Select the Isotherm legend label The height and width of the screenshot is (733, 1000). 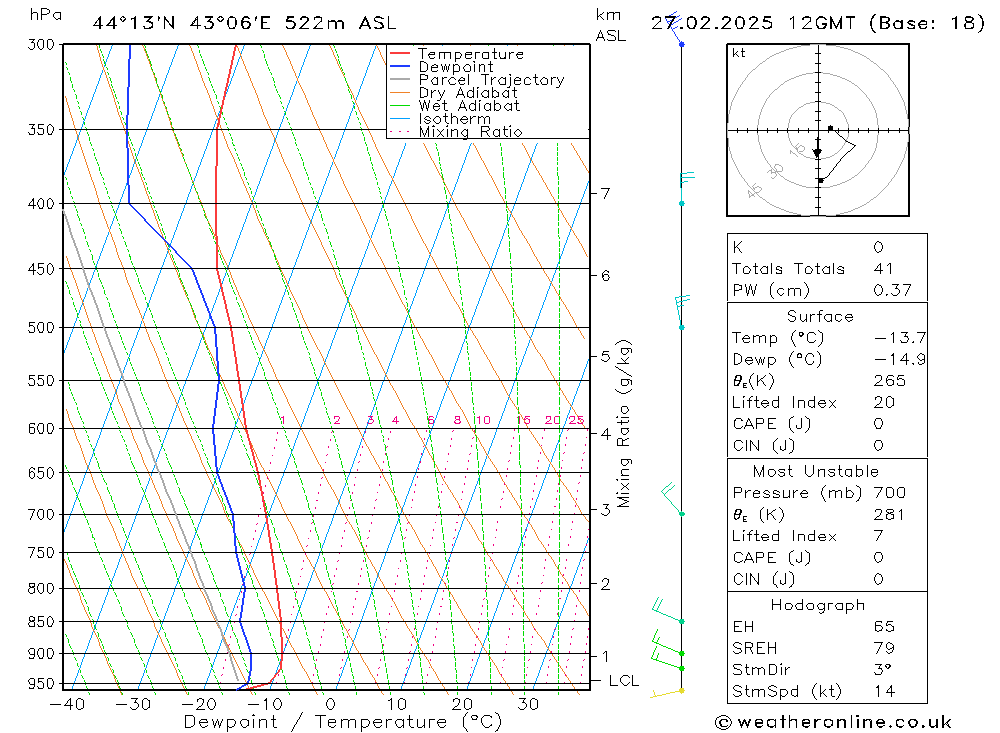click(x=455, y=119)
